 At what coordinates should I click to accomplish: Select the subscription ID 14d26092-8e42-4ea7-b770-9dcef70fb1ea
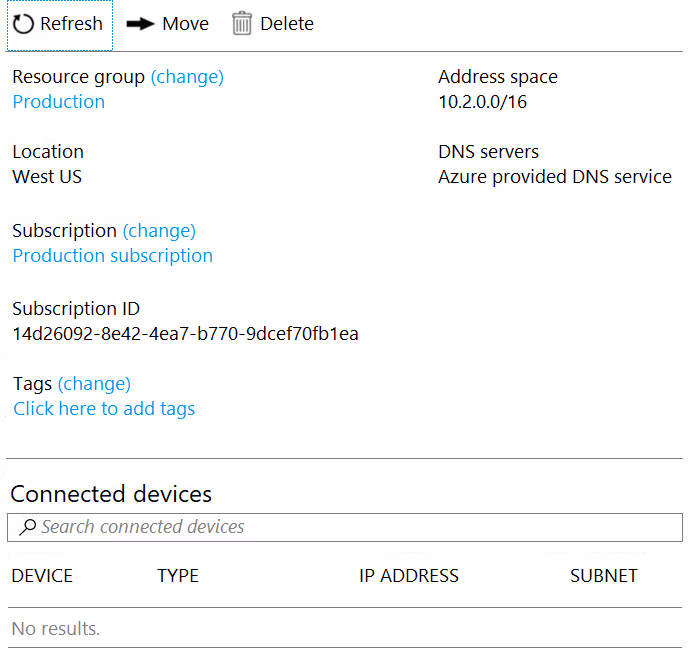pyautogui.click(x=186, y=334)
